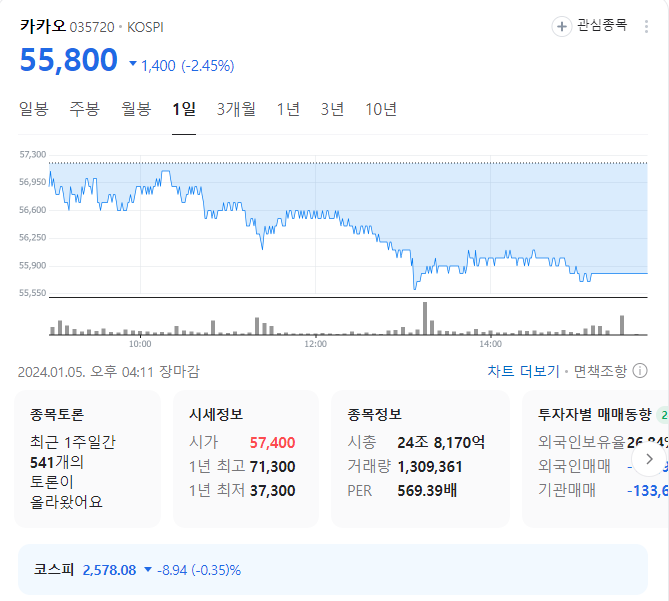Switch to the 일봉 chart tab
Viewport: 669px width, 601px height.
coord(33,109)
